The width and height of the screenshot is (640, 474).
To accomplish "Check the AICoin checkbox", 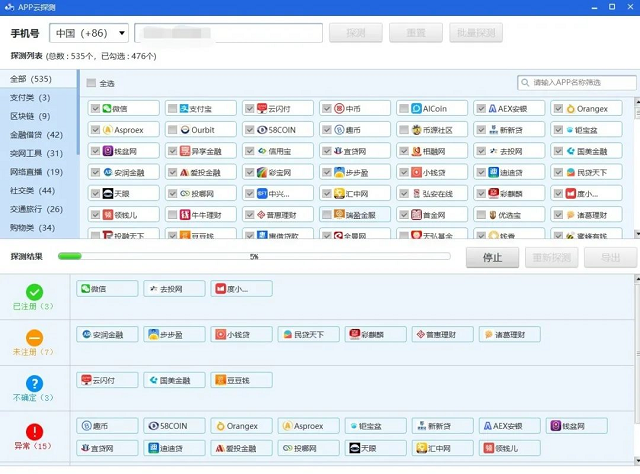I will pos(404,109).
